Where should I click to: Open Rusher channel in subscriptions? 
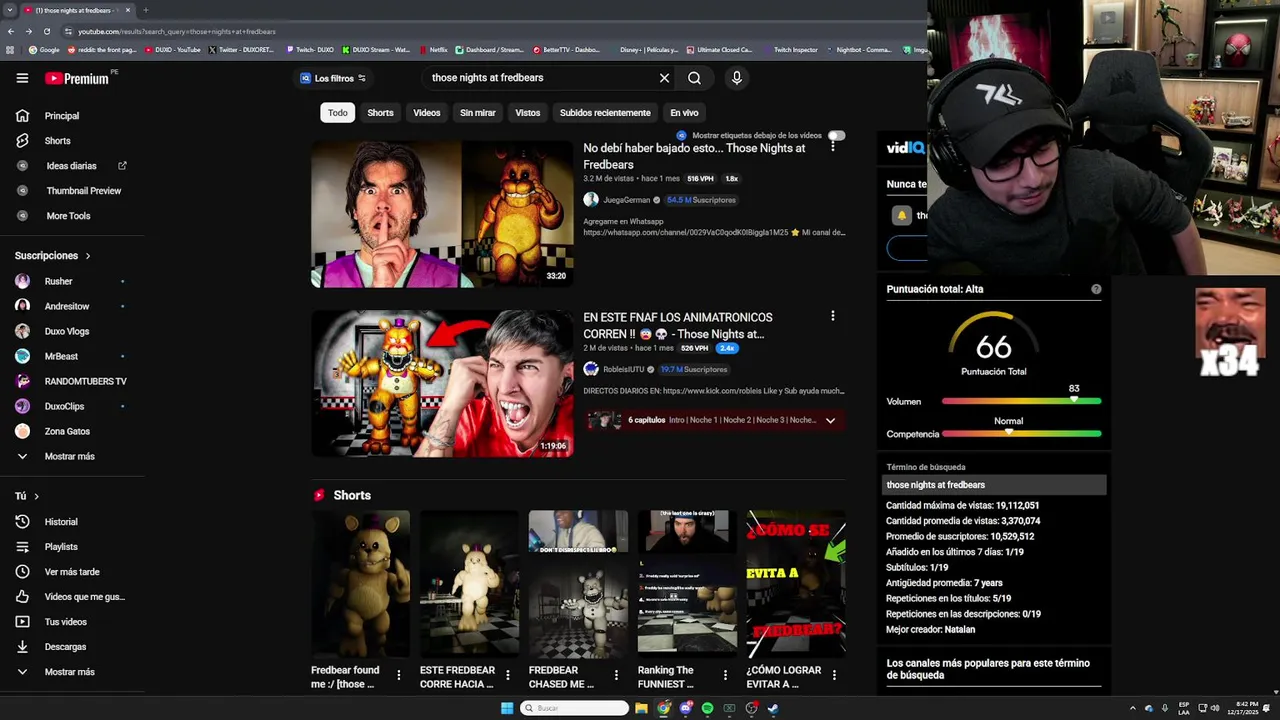click(58, 282)
